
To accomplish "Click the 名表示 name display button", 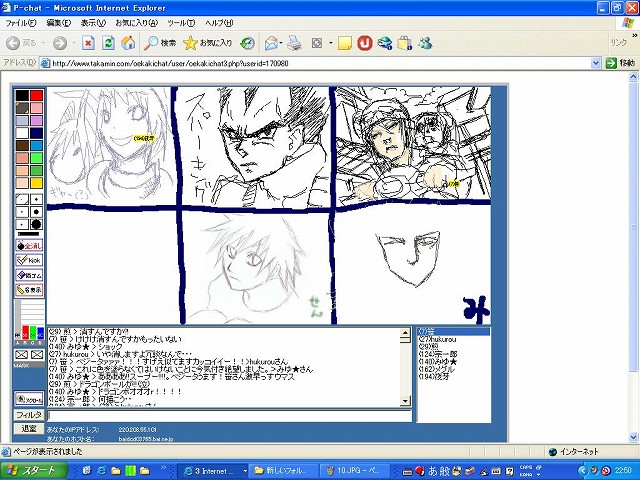I will tap(29, 290).
